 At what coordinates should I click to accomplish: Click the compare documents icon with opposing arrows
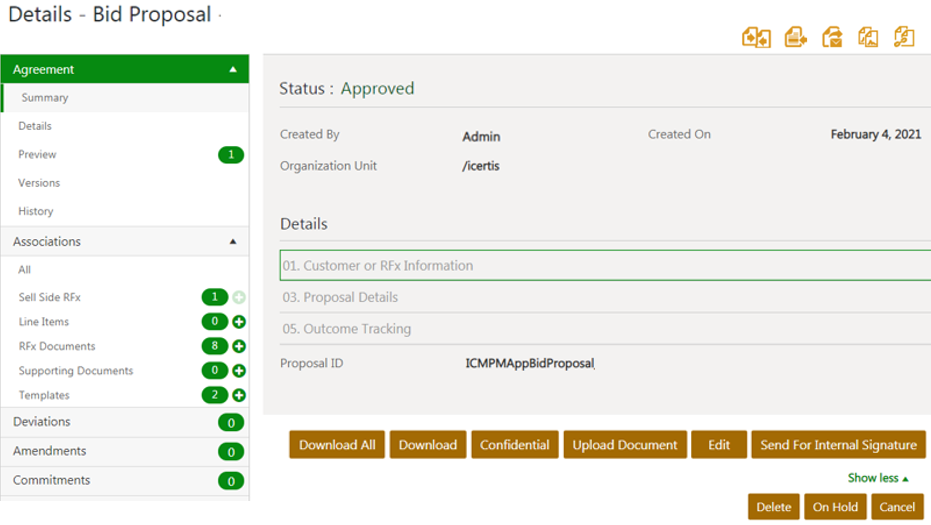tap(756, 38)
